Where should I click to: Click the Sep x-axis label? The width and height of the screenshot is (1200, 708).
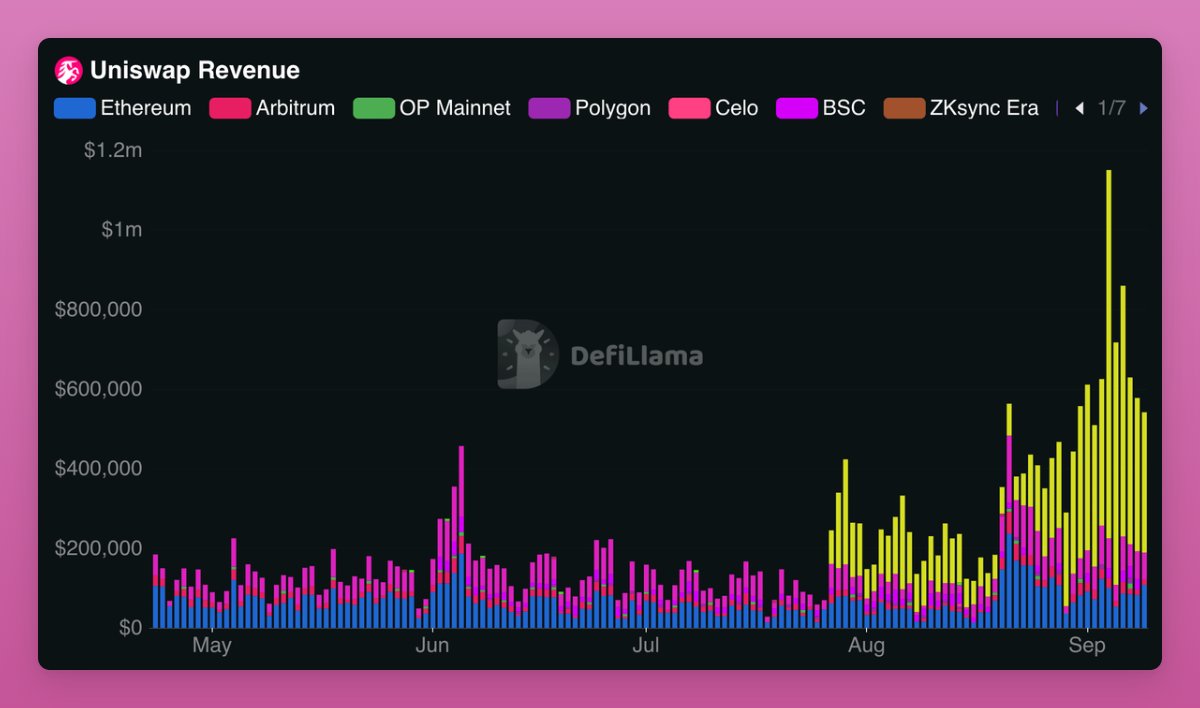pyautogui.click(x=1087, y=646)
